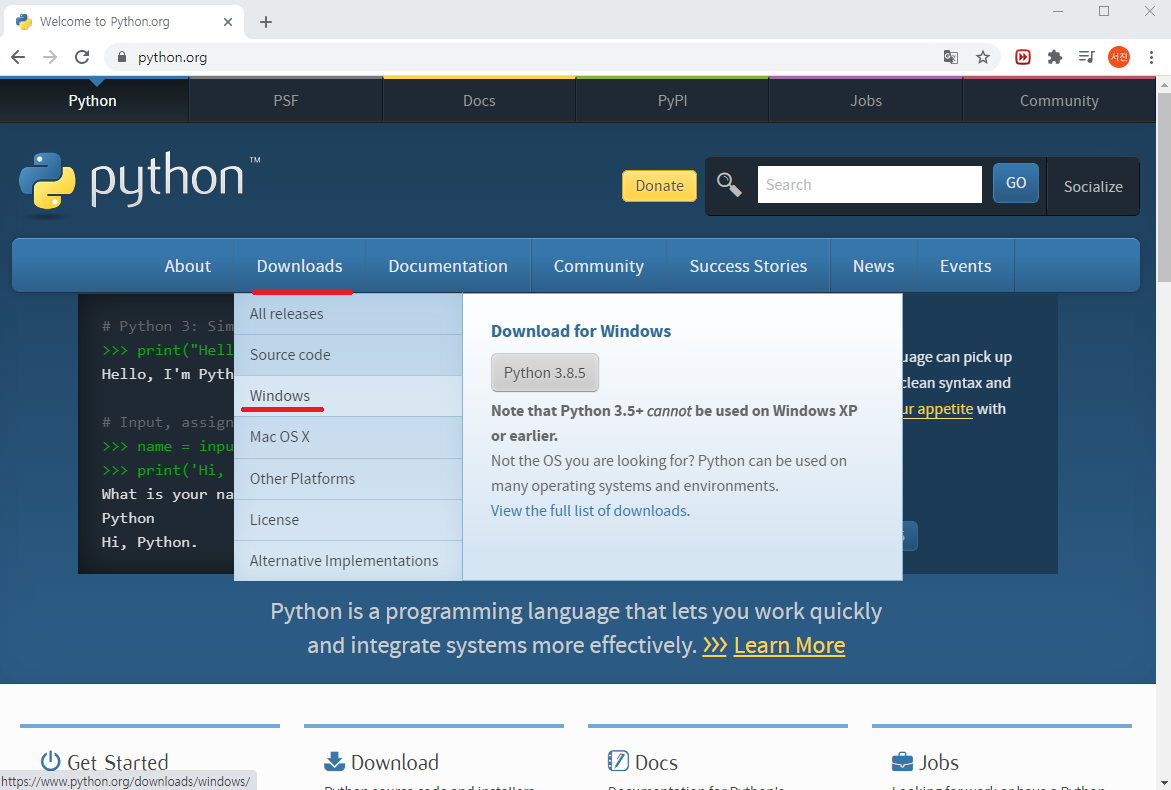The image size is (1171, 790).
Task: Click the Get Started heading
Action: [117, 762]
